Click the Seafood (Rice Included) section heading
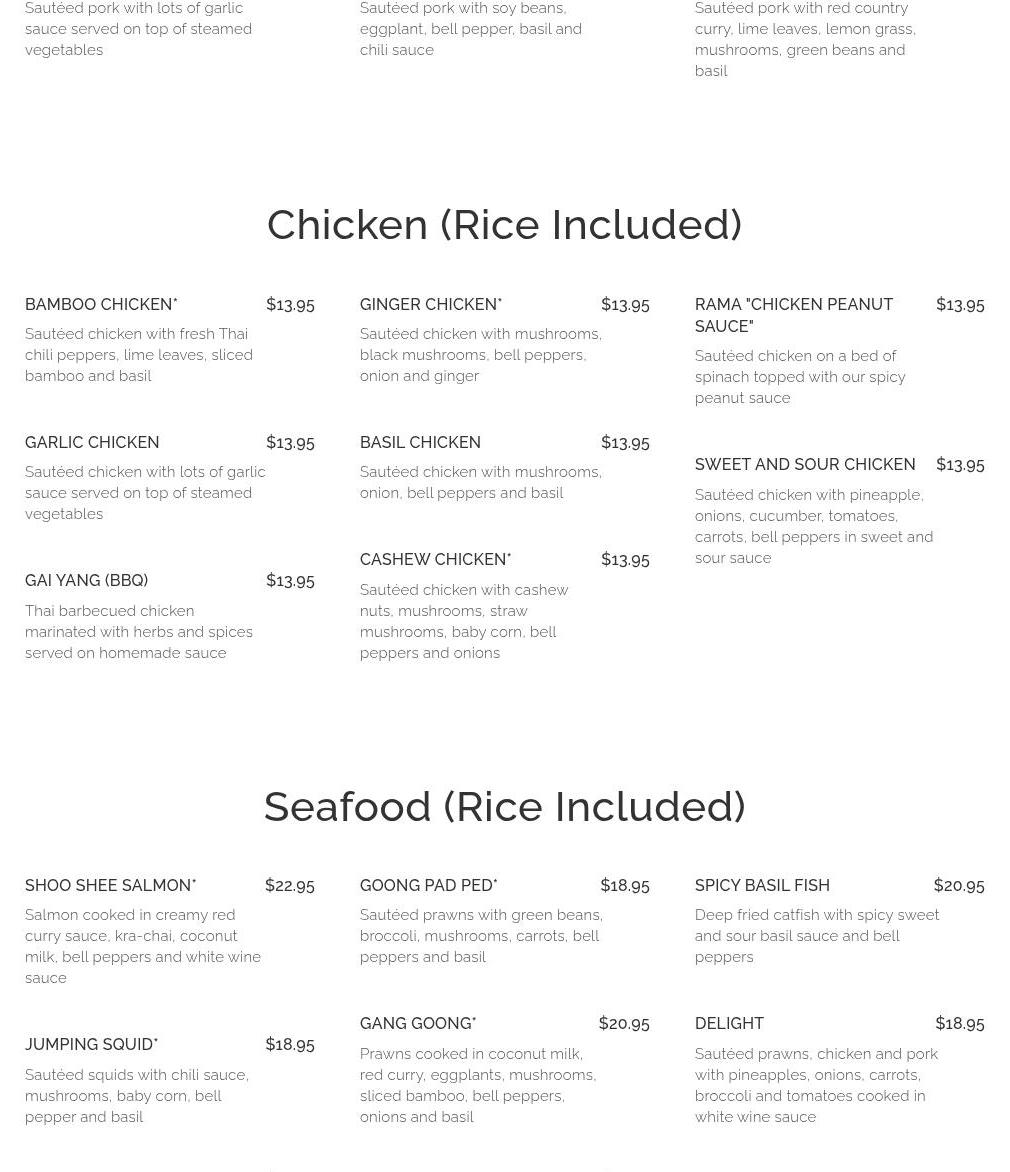Image resolution: width=1010 pixels, height=1172 pixels. tap(505, 806)
